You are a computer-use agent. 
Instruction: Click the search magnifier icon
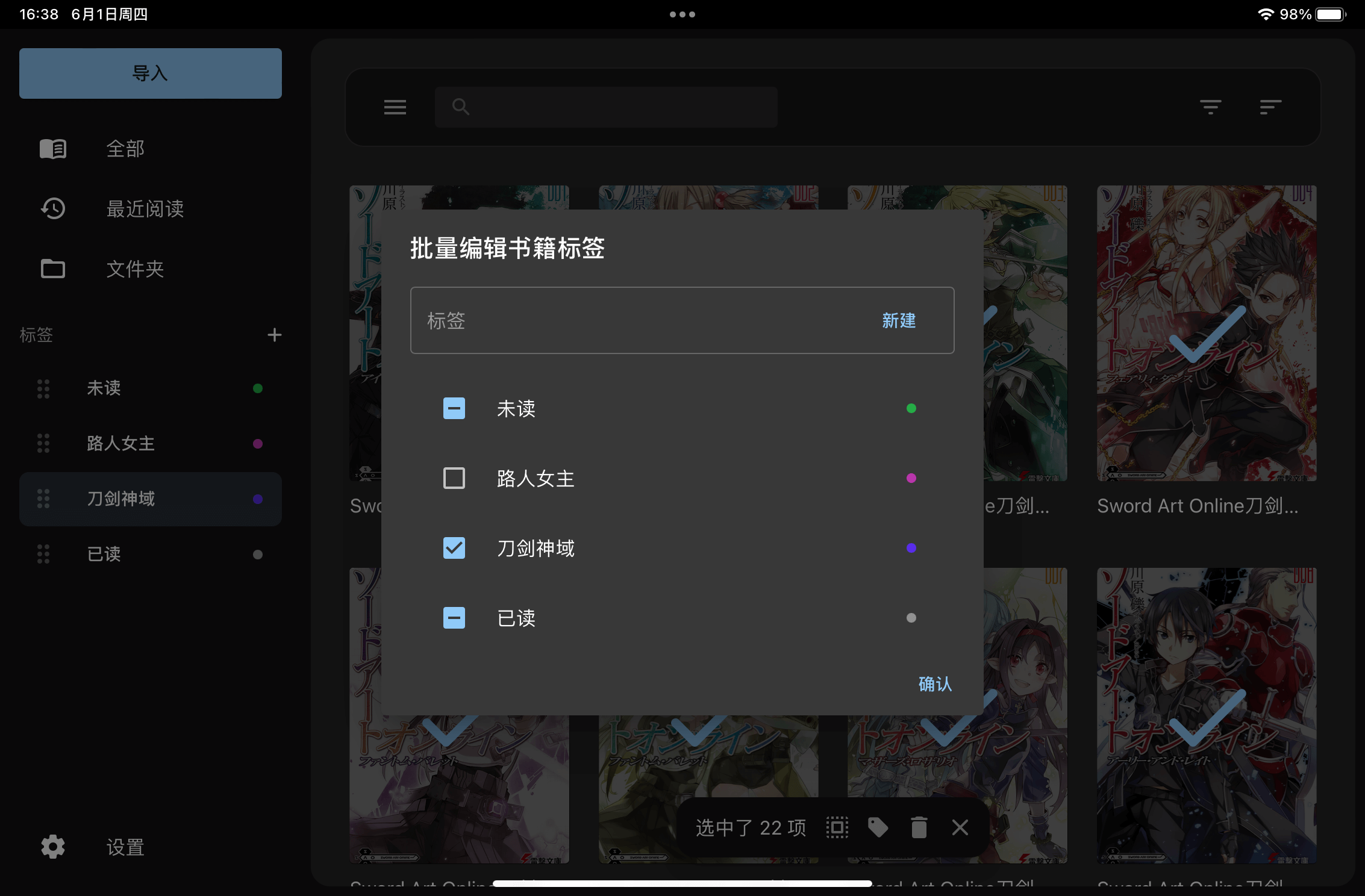point(461,107)
